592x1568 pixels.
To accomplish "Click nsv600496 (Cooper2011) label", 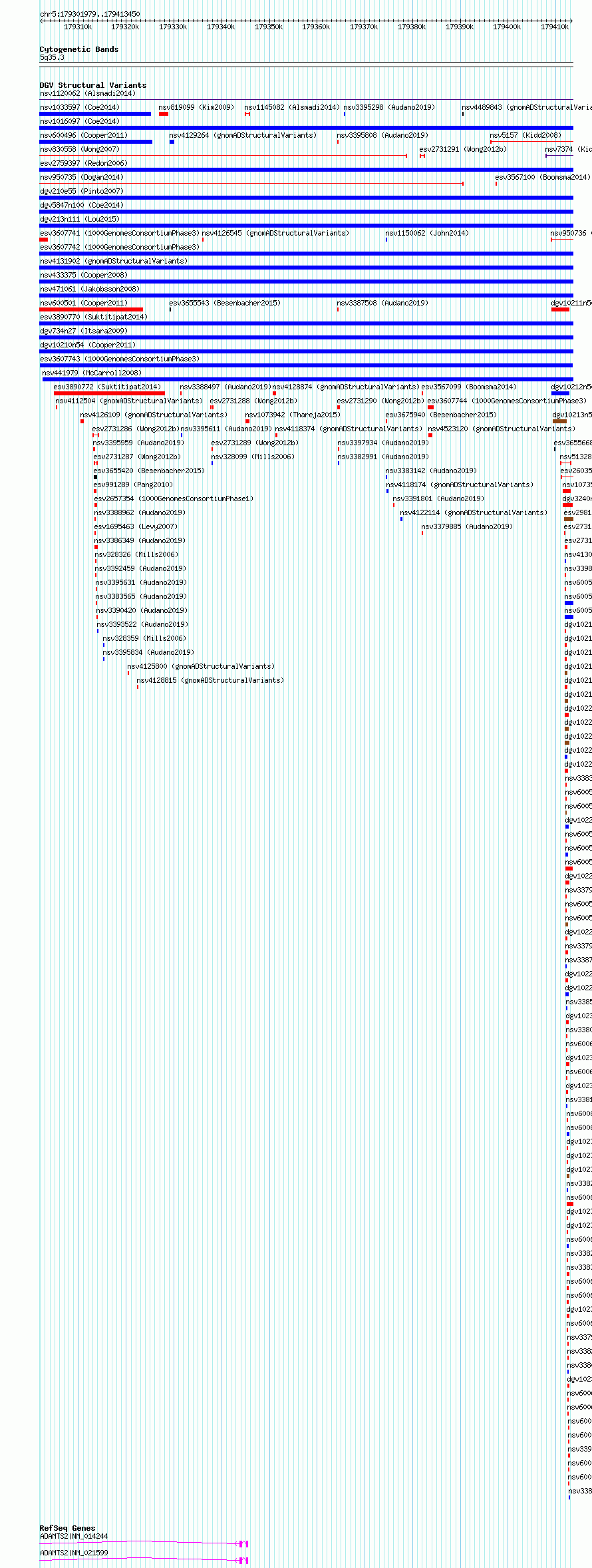I will [84, 136].
